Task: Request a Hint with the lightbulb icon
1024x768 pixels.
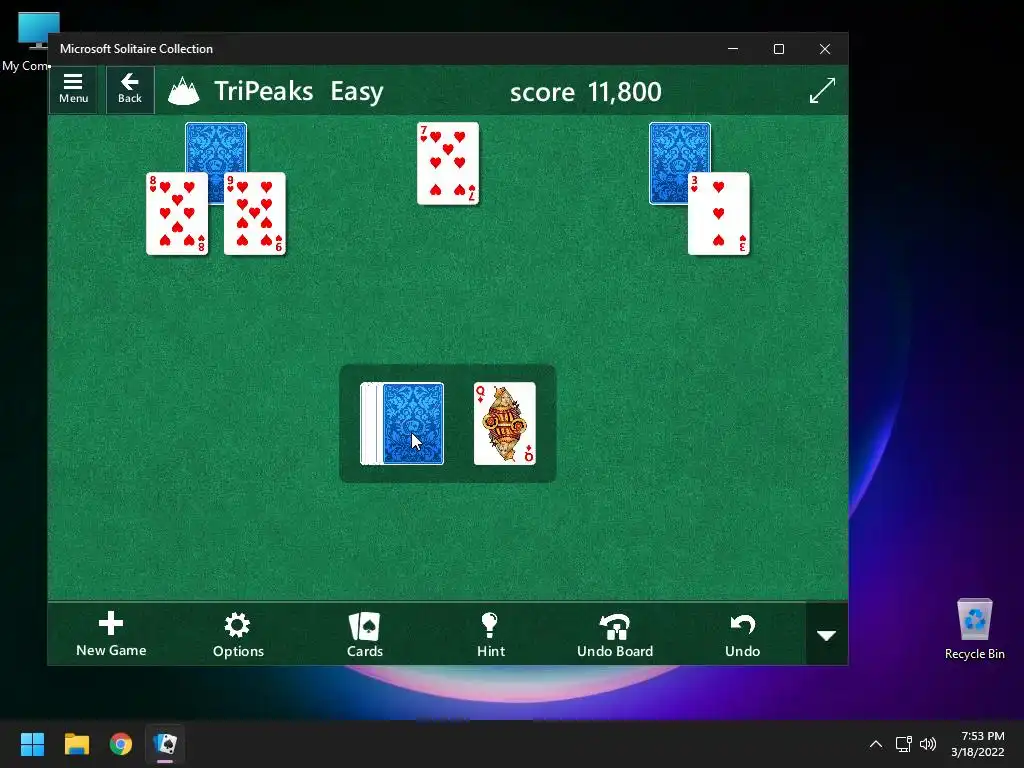Action: click(x=490, y=633)
